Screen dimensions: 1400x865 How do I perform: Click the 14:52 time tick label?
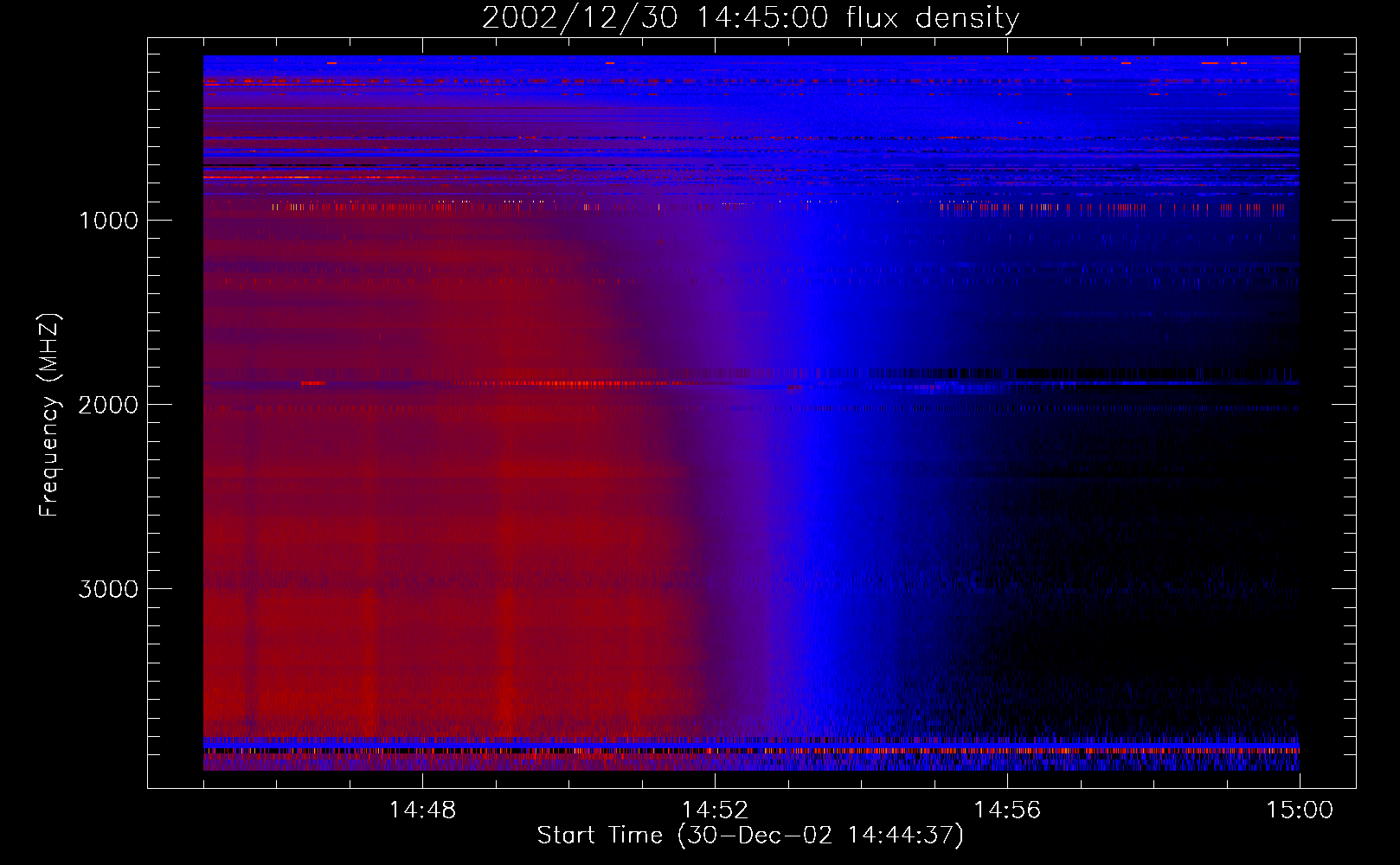coord(715,811)
